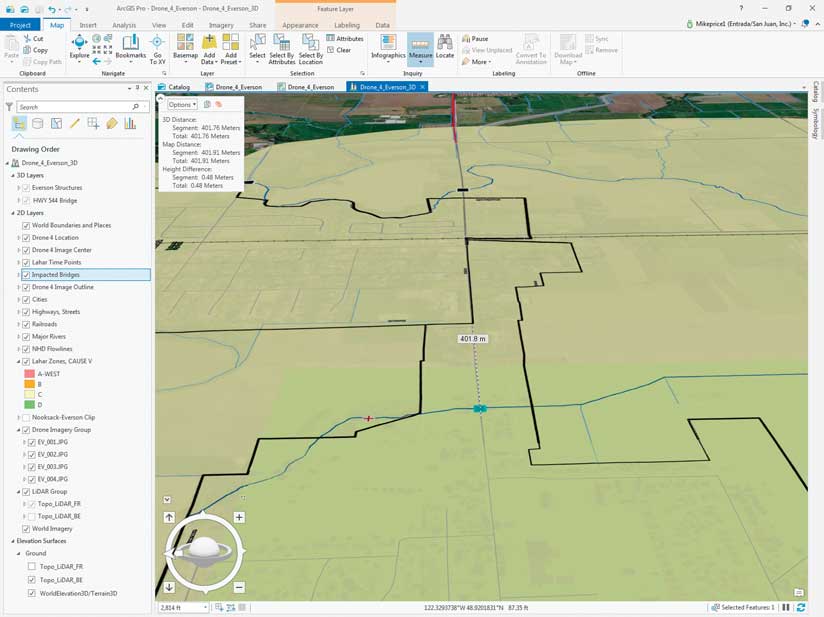
Task: Open the Labeling ribbon tab
Action: [x=347, y=25]
